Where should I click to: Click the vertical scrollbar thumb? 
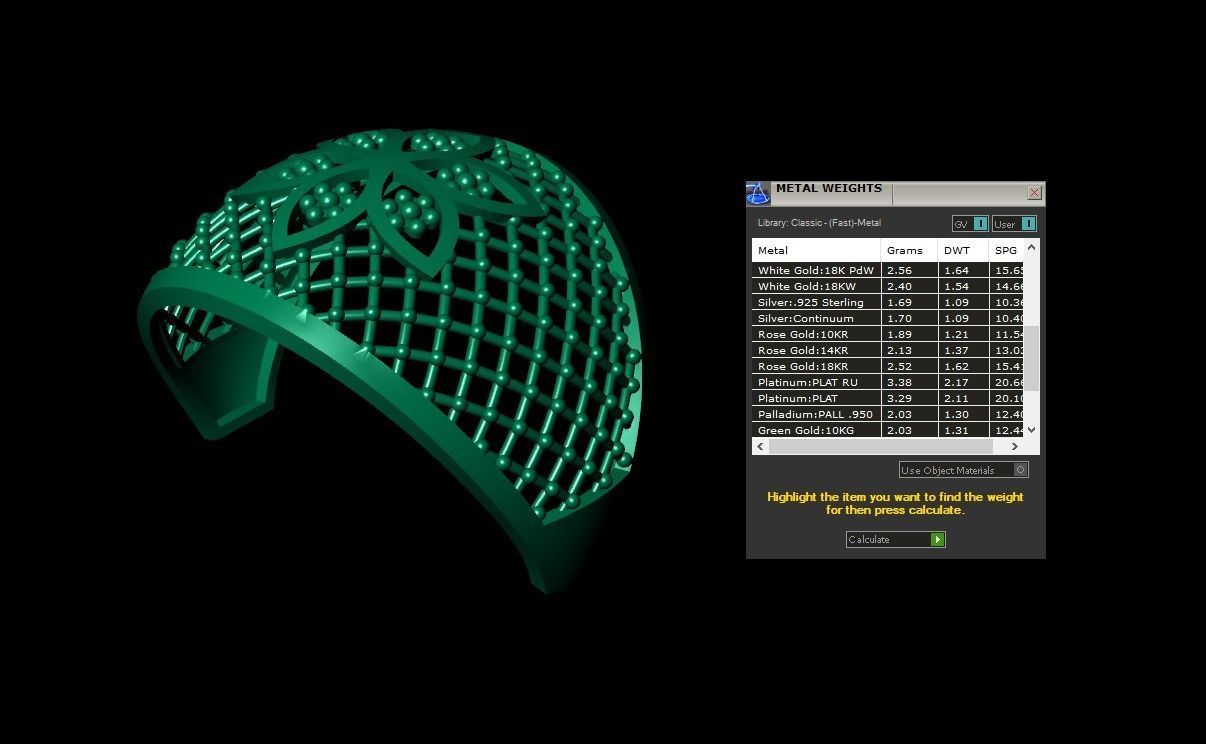tap(1032, 358)
